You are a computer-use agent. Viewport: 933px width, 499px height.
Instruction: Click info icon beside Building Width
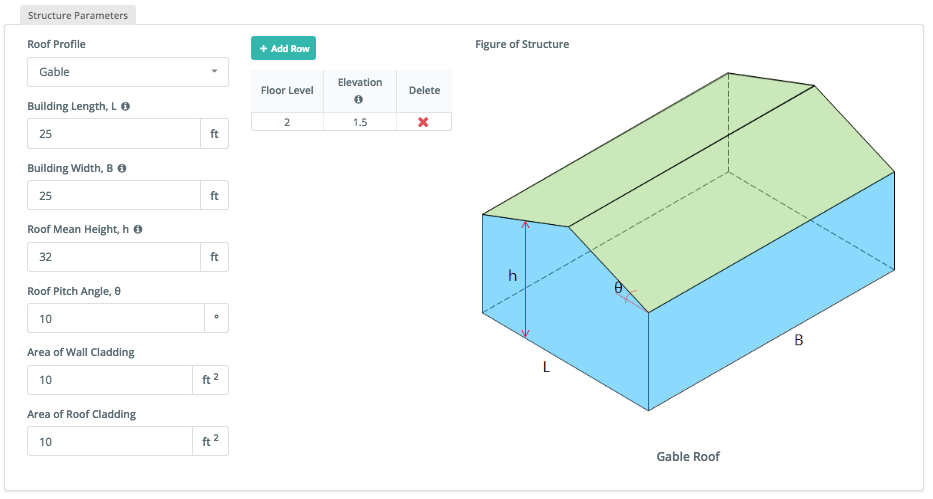pyautogui.click(x=122, y=168)
